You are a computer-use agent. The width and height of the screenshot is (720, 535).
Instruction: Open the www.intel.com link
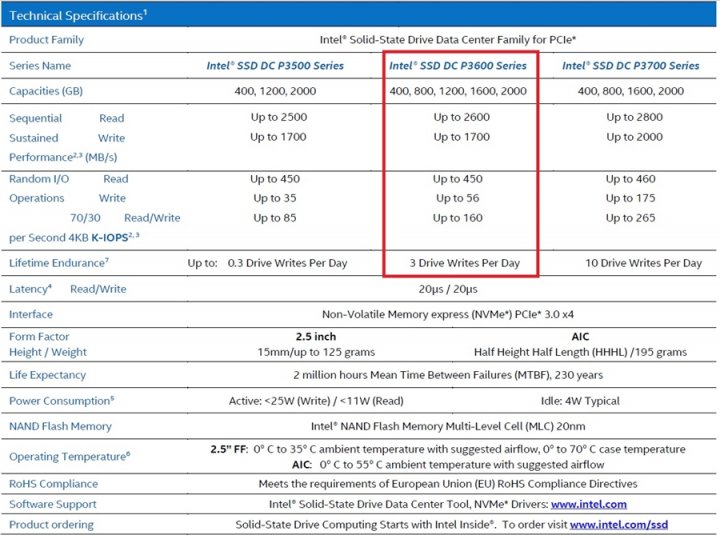589,504
